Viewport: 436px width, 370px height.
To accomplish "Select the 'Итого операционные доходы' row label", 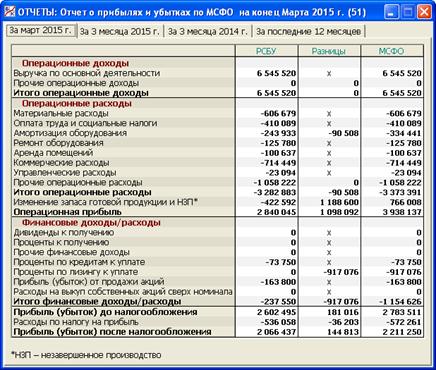I will tap(81, 93).
